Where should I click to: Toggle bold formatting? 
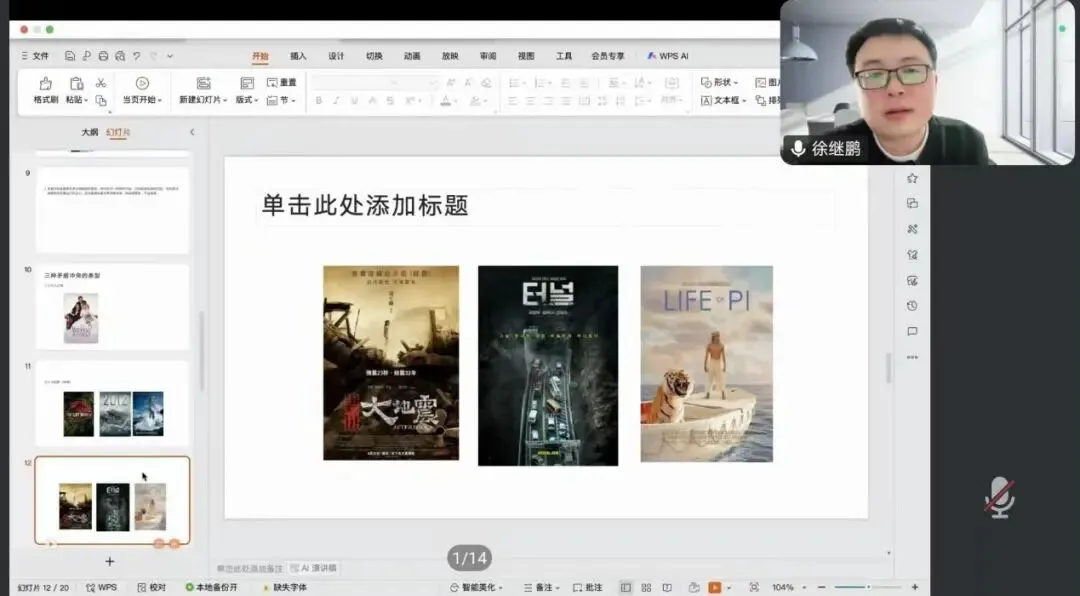(x=318, y=101)
